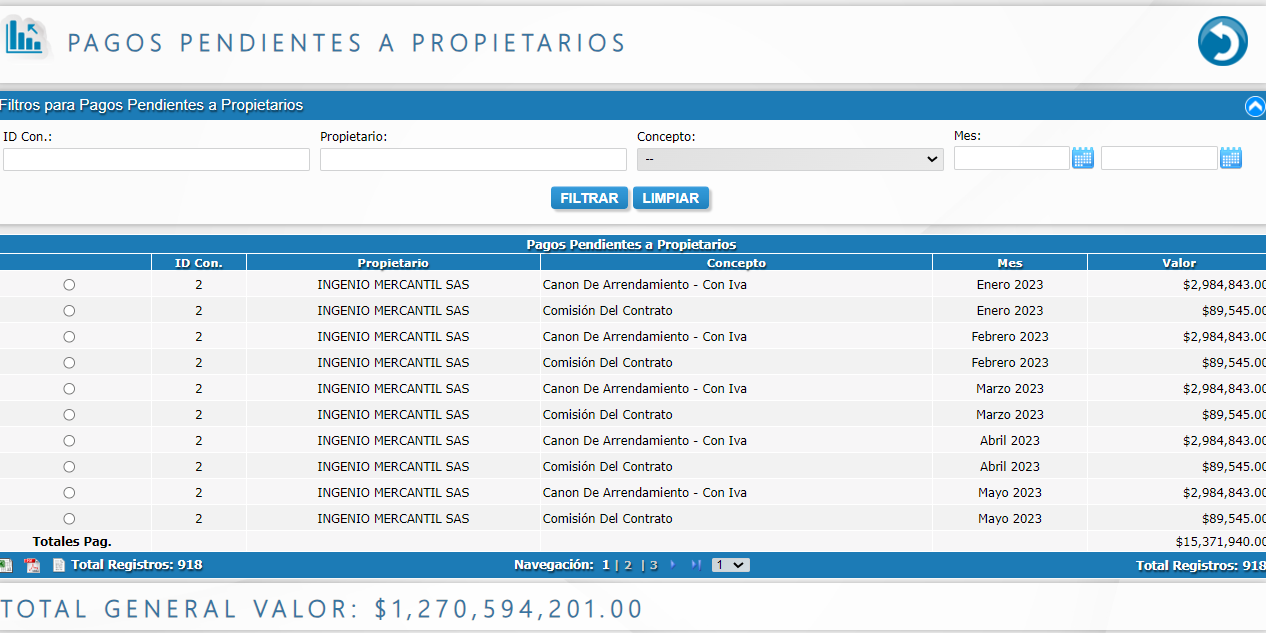Open the first Mes calendar picker
The width and height of the screenshot is (1266, 633).
pos(1082,158)
